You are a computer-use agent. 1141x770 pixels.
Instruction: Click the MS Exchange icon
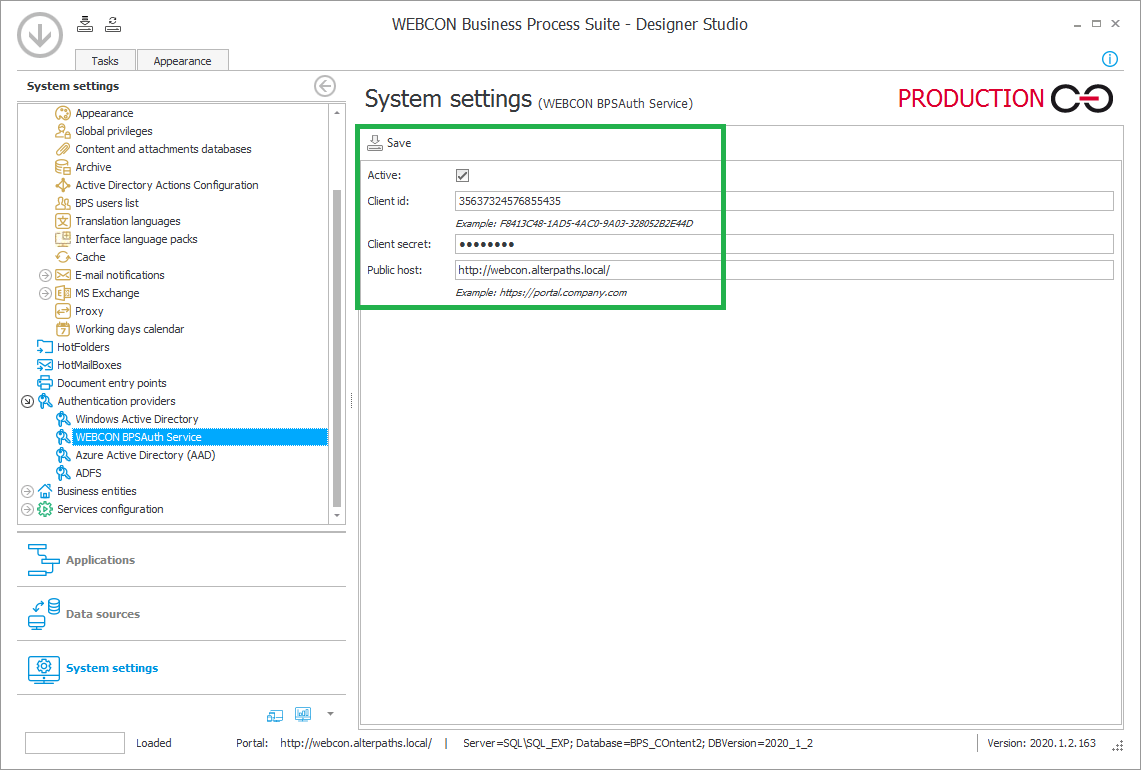click(63, 293)
